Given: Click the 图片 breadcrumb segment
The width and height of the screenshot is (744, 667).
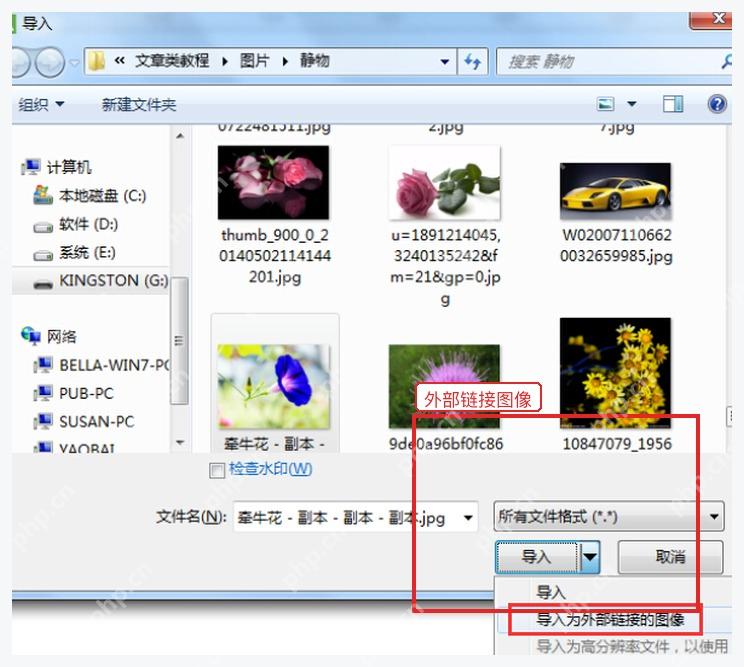Looking at the screenshot, I should tap(254, 61).
